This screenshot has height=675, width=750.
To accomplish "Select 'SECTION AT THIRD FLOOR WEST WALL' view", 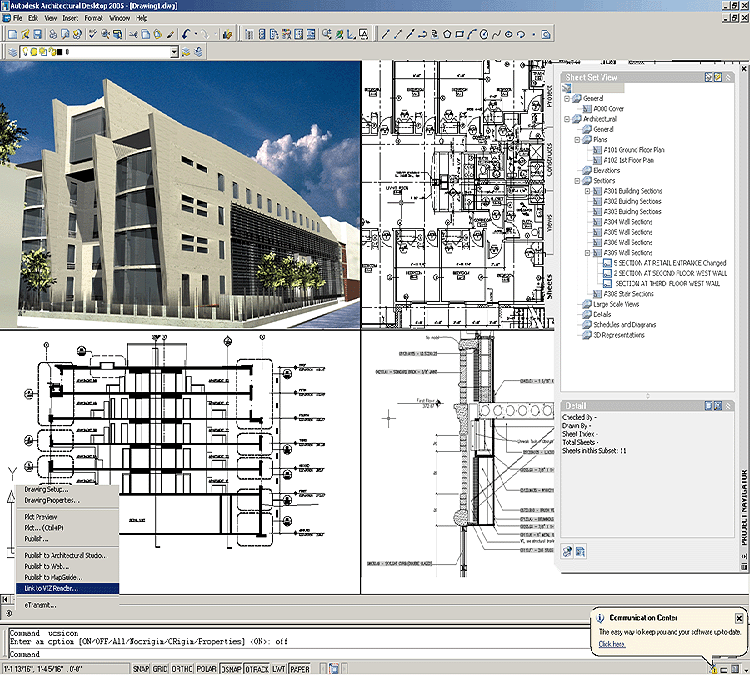I will [x=667, y=284].
